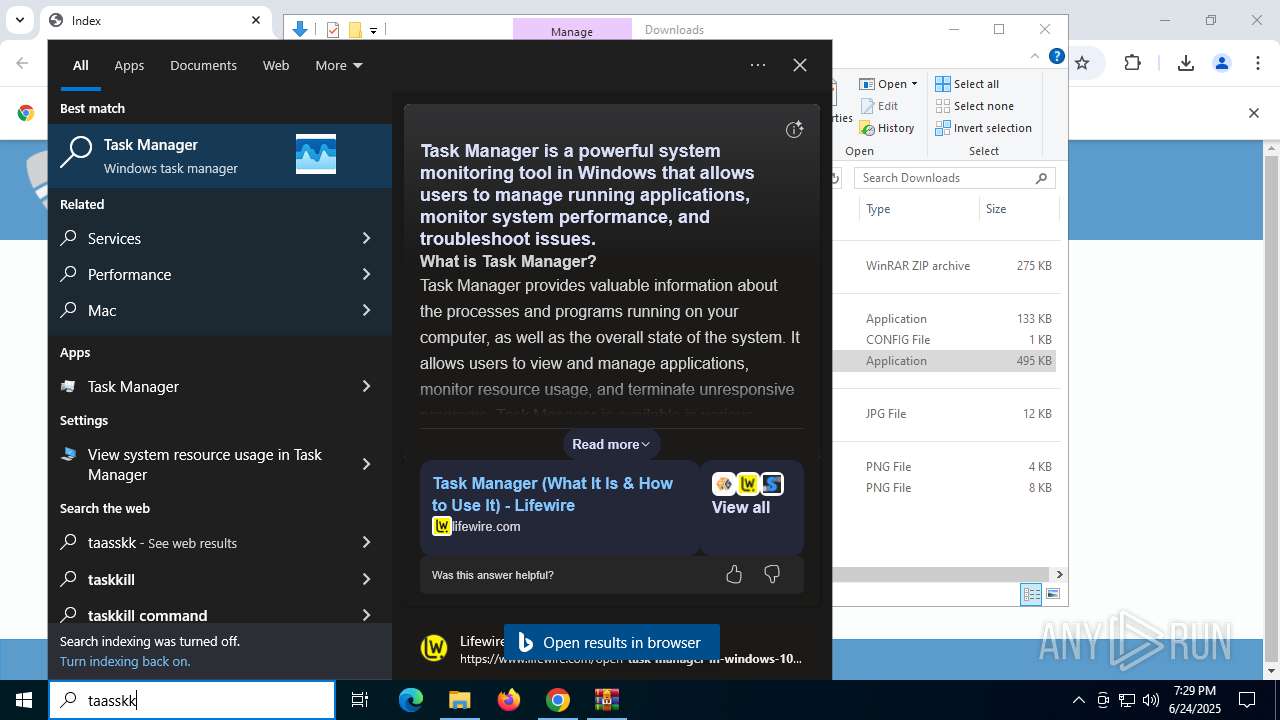The image size is (1280, 720).
Task: Open File Explorer from taskbar
Action: click(459, 700)
